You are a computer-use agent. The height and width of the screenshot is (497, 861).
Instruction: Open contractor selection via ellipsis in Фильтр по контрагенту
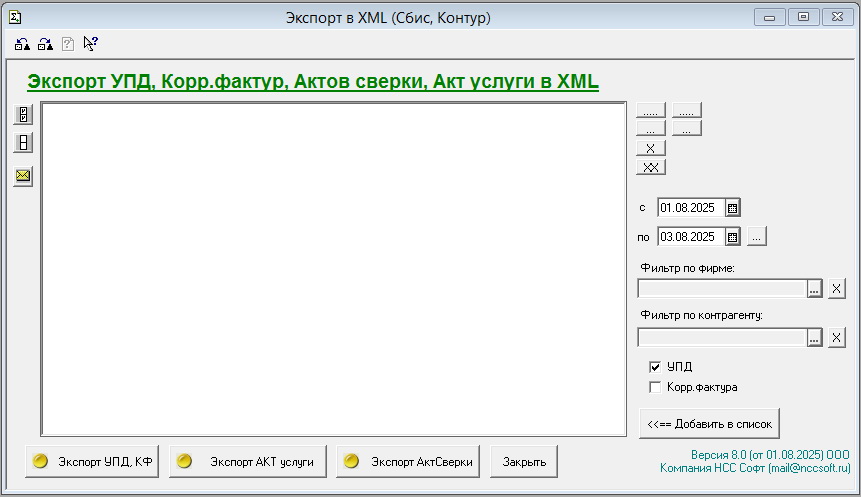(x=814, y=338)
